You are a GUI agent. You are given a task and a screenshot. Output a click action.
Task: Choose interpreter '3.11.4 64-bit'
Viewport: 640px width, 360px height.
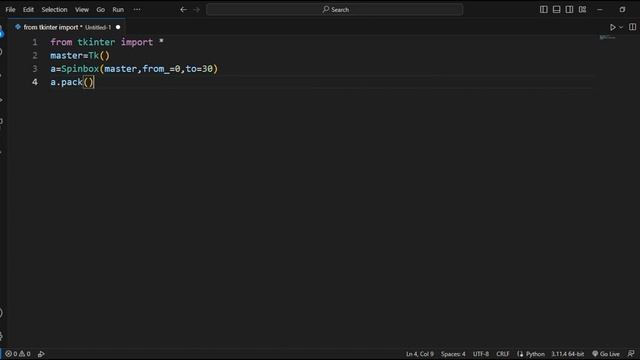pyautogui.click(x=567, y=354)
